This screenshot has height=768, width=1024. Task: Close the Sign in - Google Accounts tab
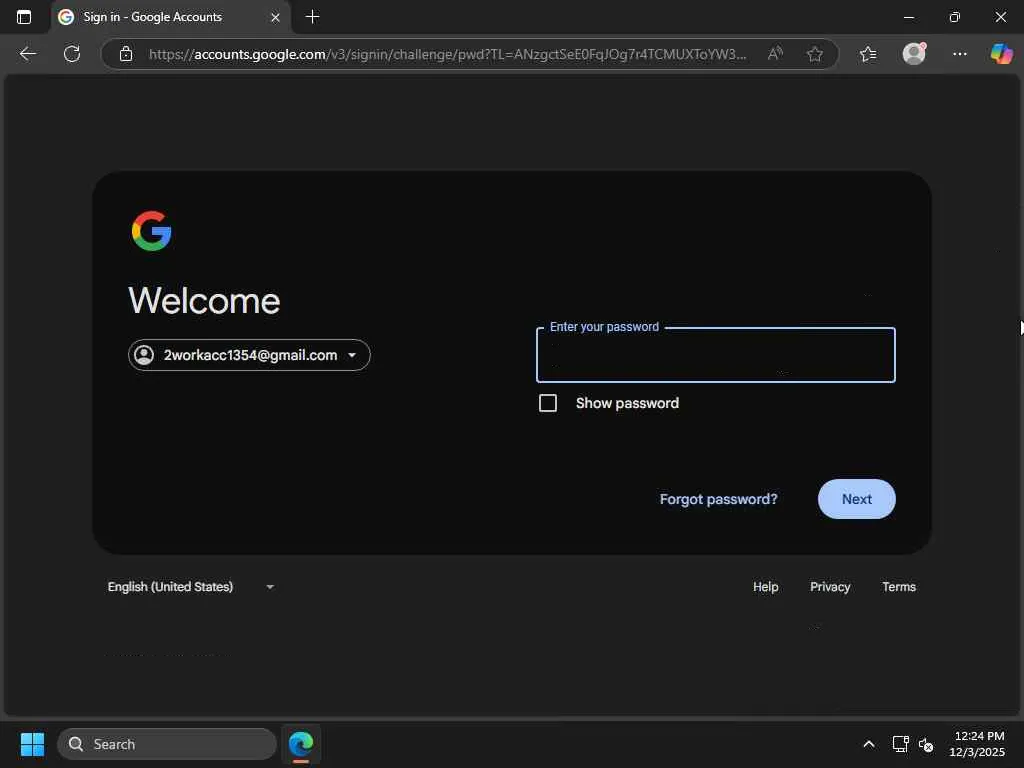click(275, 18)
